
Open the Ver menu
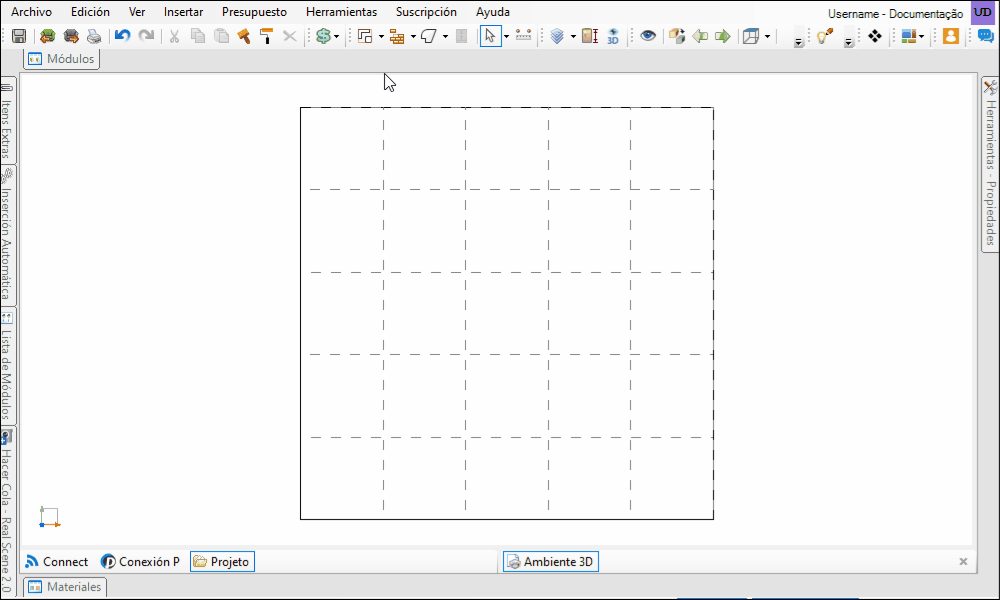pos(136,12)
